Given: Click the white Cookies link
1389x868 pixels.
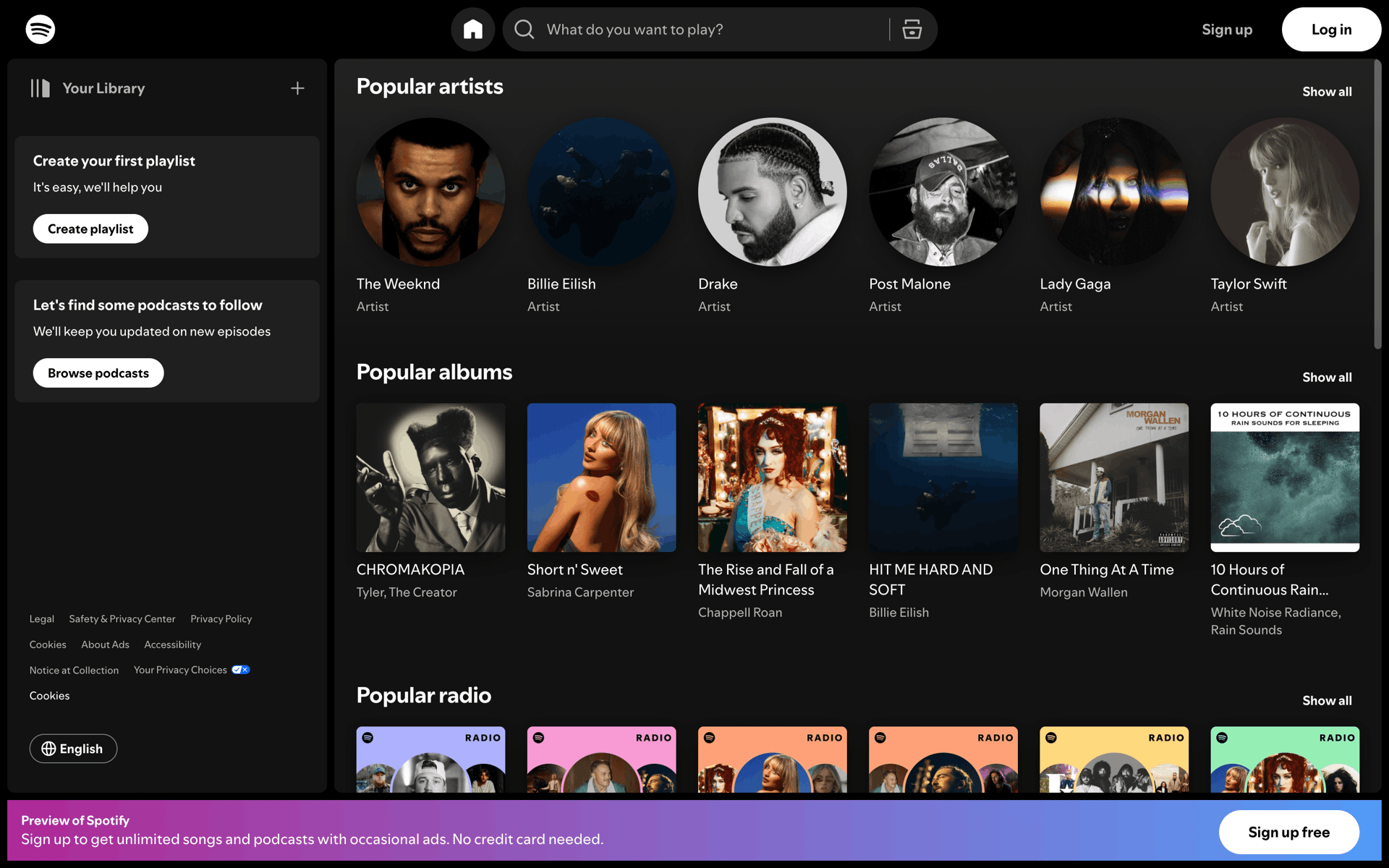Looking at the screenshot, I should click(50, 696).
